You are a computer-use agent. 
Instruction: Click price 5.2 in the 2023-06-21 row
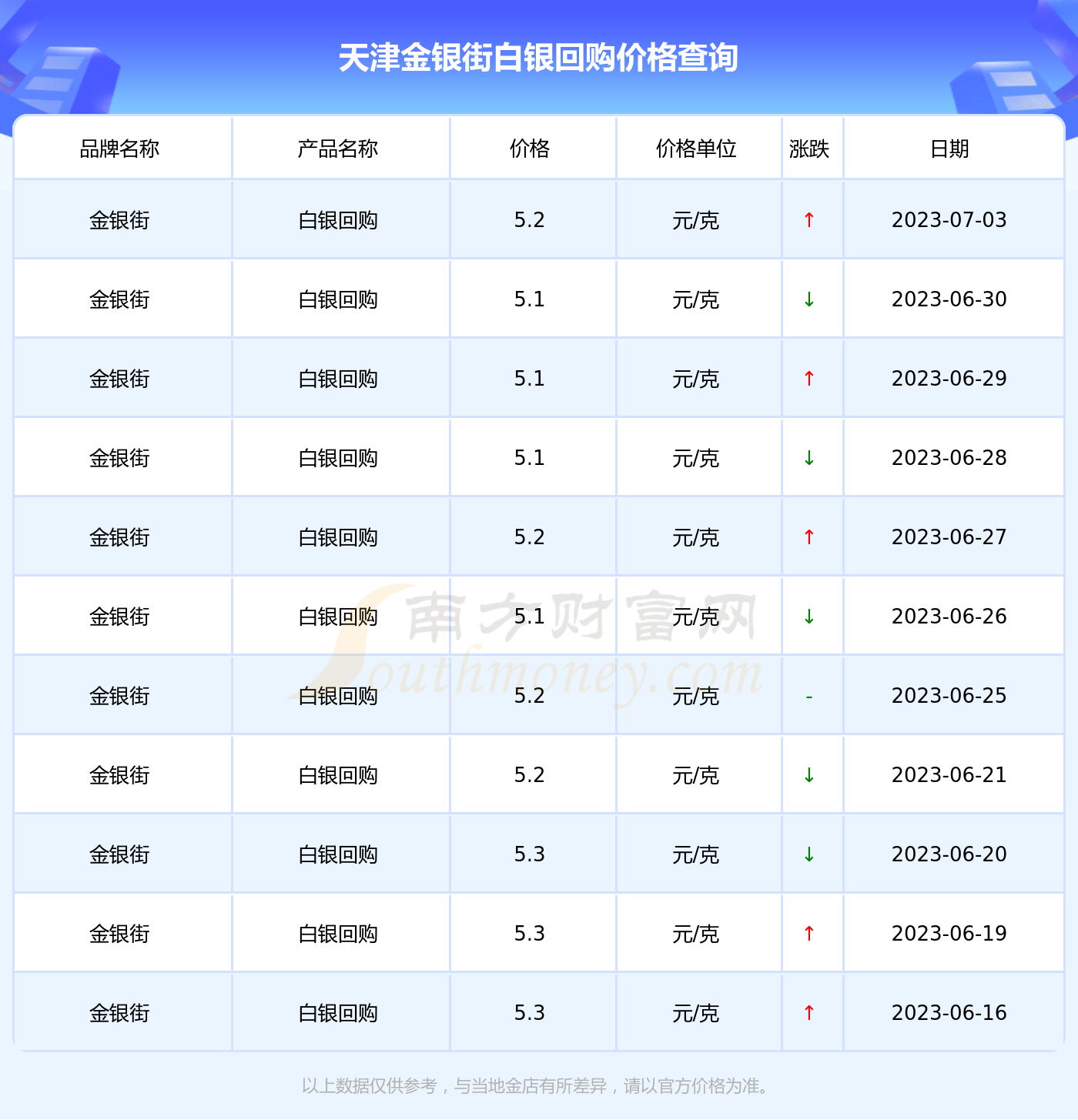pos(530,775)
